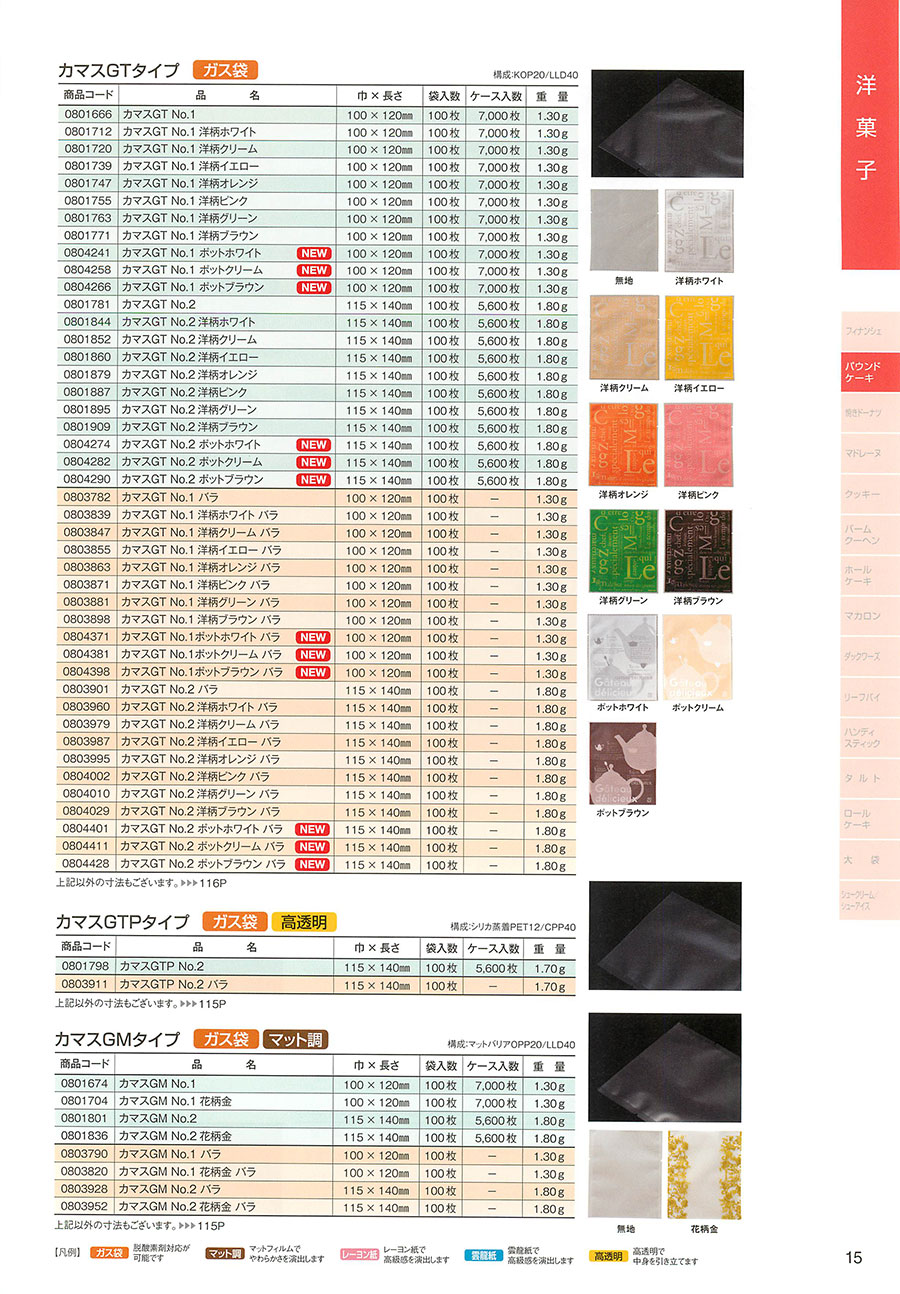The width and height of the screenshot is (900, 1294).
Task: Click the レーヨン紙 legend badge
Action: tap(361, 1254)
